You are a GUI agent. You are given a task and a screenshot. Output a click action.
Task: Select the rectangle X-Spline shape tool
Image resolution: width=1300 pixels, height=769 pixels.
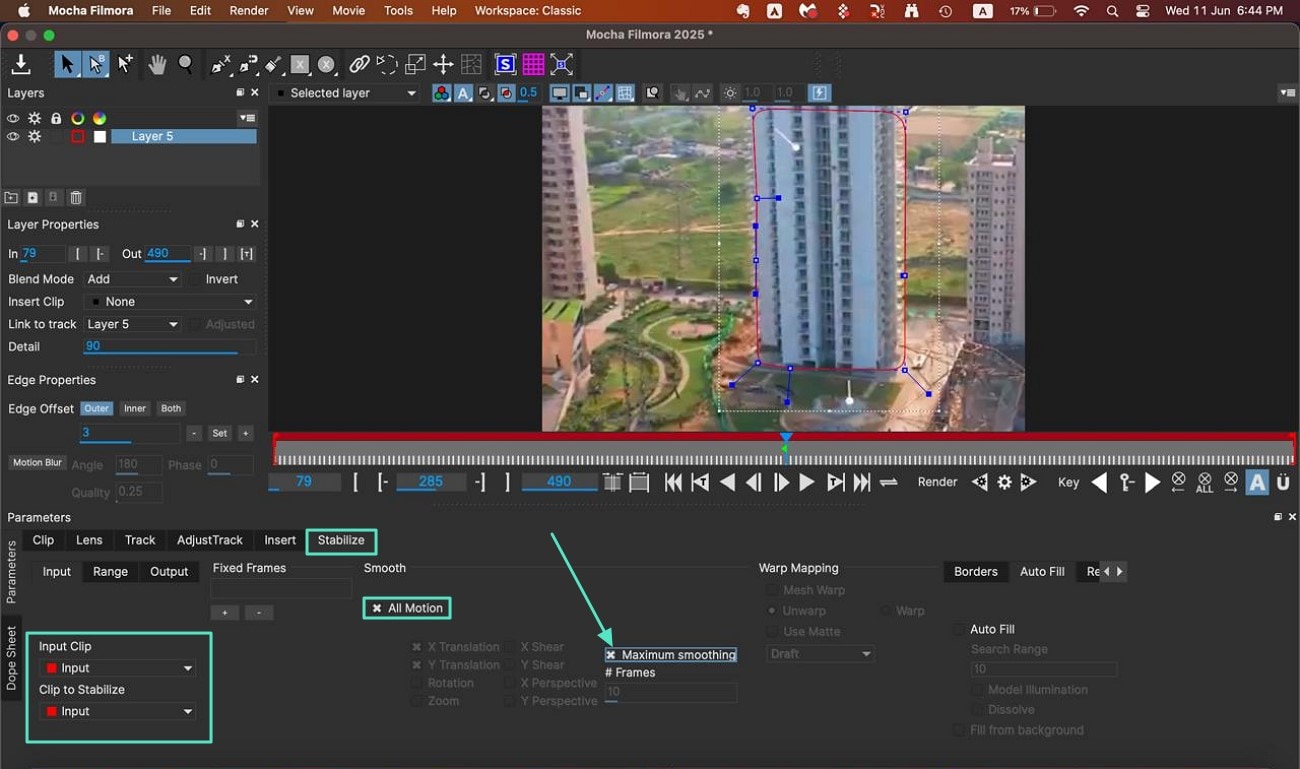pyautogui.click(x=299, y=65)
